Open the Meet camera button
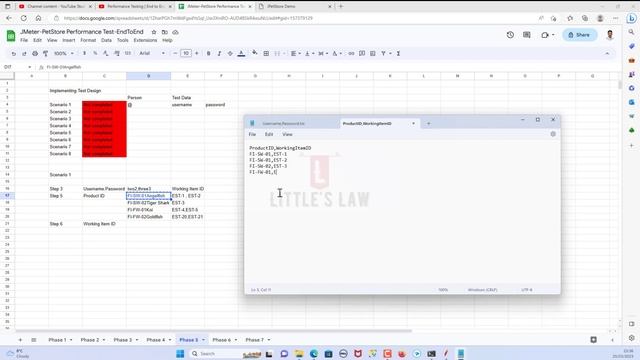 (x=547, y=35)
